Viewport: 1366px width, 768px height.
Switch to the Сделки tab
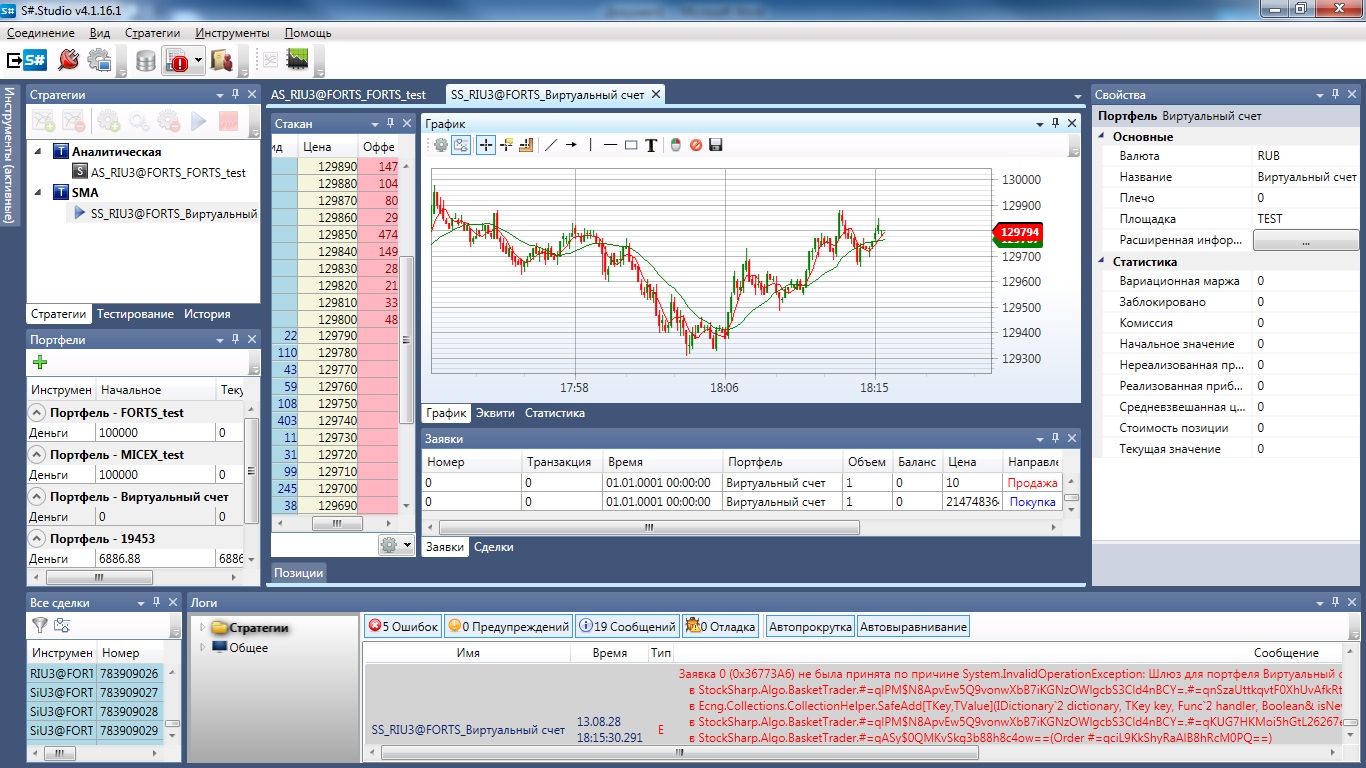click(x=494, y=547)
